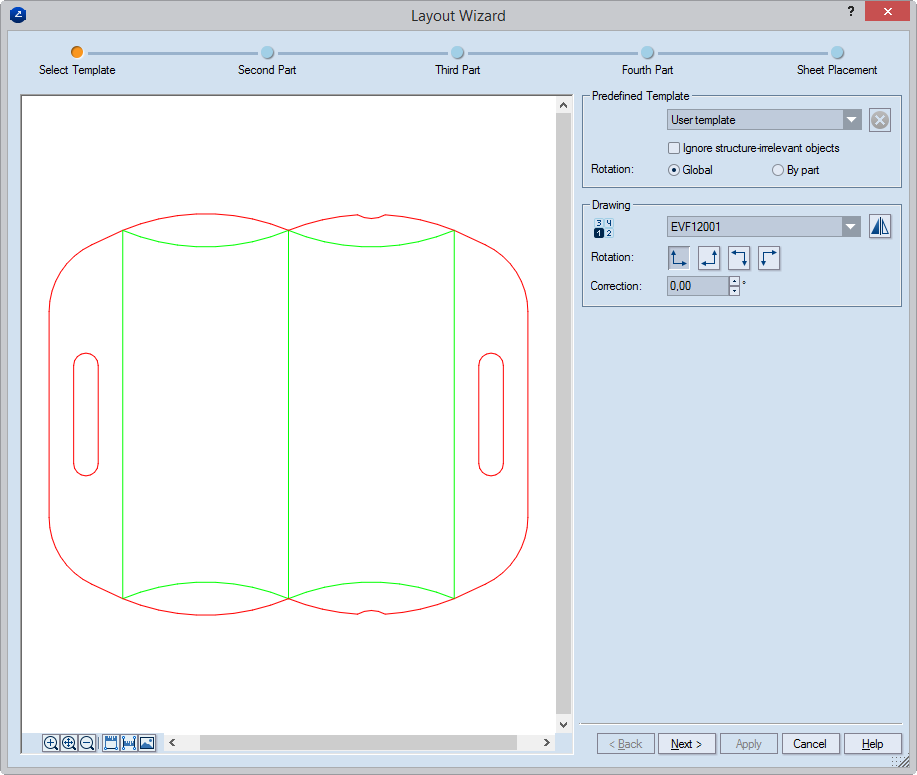Go to the Sheet Placement step
The height and width of the screenshot is (775, 917).
[x=837, y=53]
